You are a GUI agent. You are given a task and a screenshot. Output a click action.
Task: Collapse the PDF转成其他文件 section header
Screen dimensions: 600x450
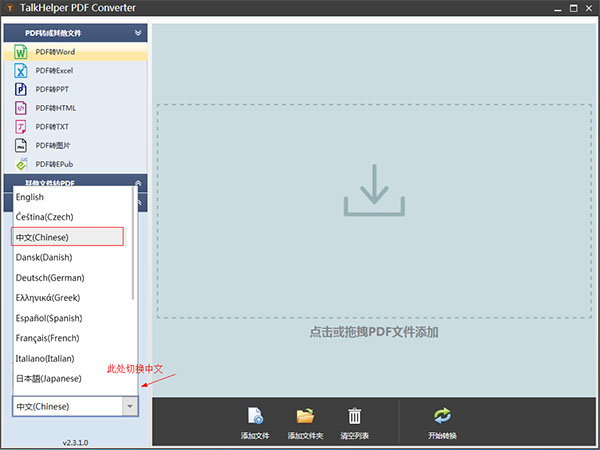point(75,33)
